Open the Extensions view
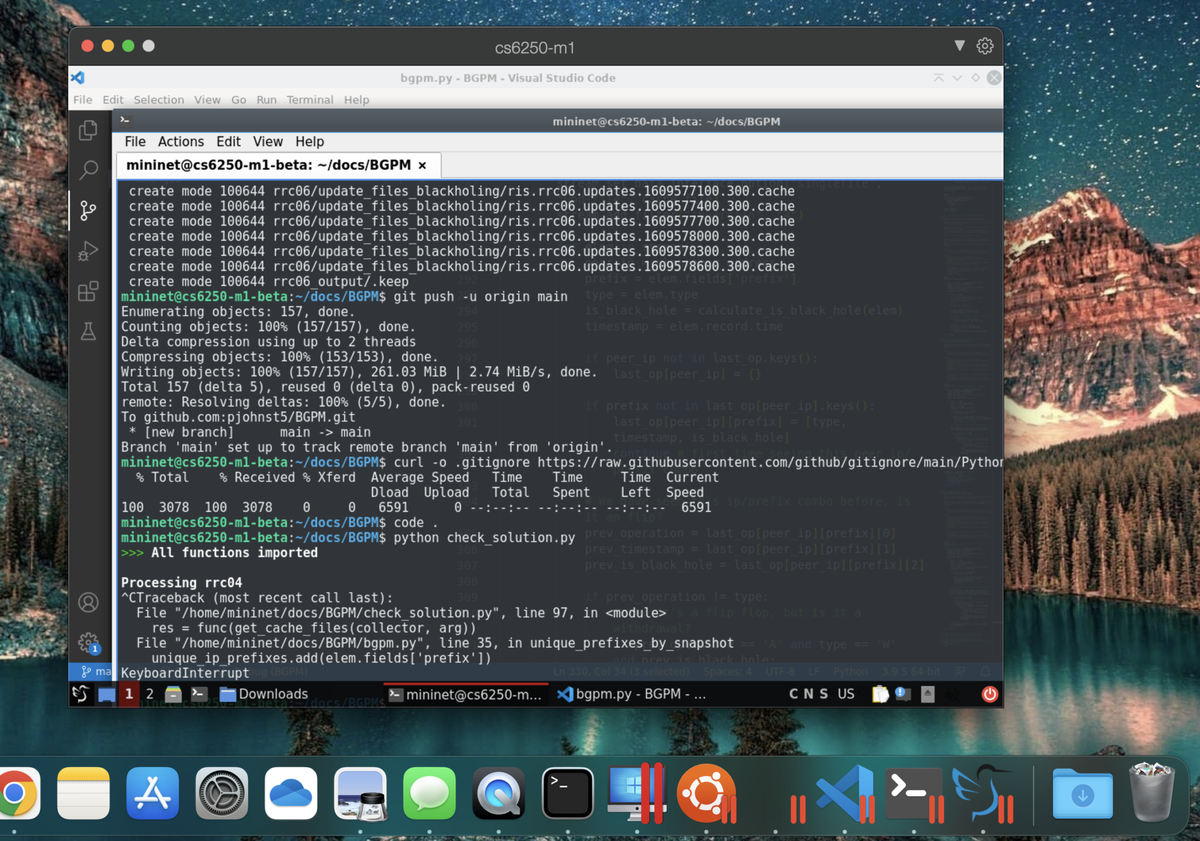This screenshot has height=841, width=1200. (x=89, y=291)
